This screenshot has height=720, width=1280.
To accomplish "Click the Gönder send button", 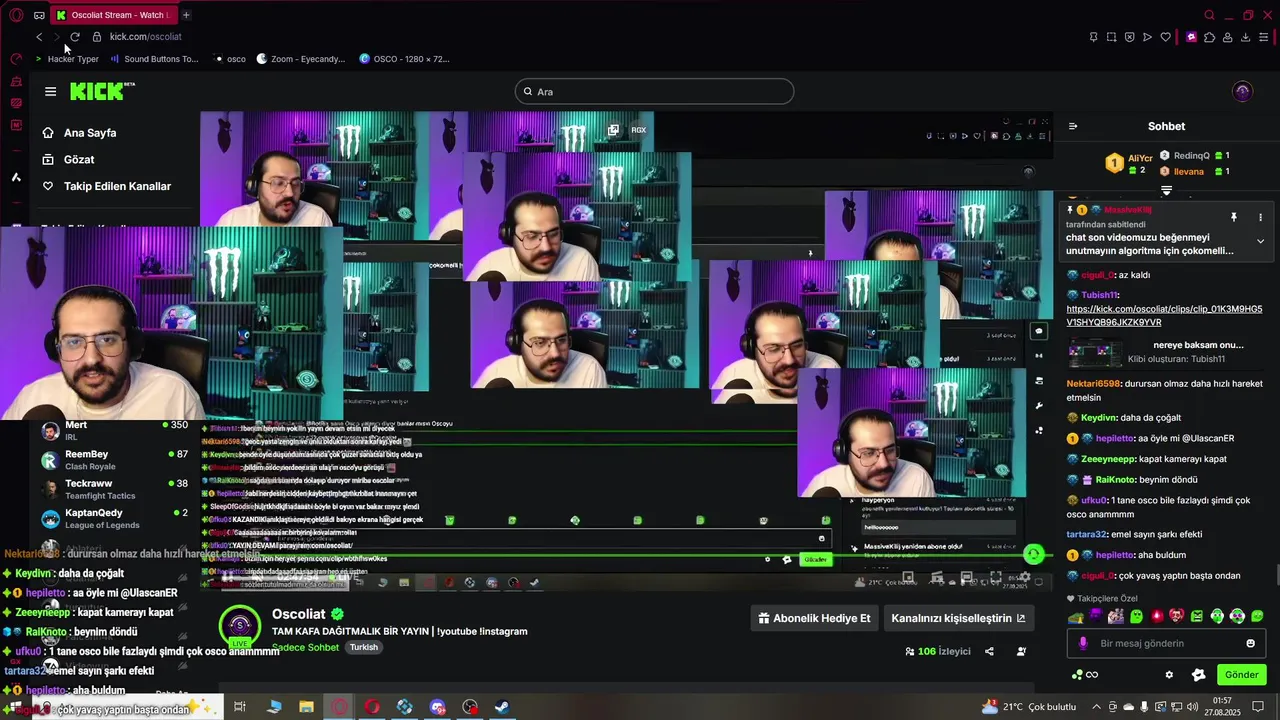I will pos(1241,675).
